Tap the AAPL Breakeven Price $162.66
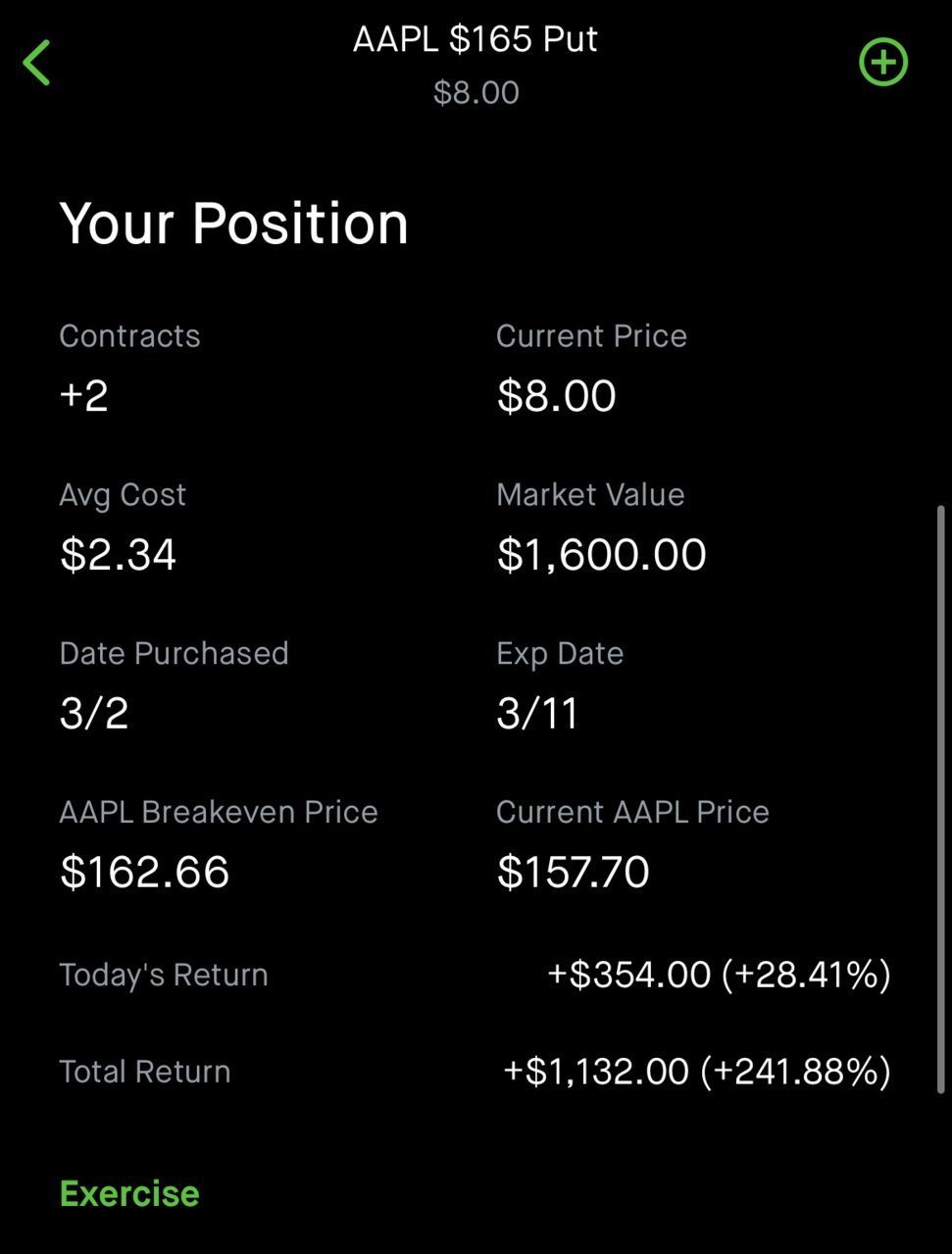The height and width of the screenshot is (1254, 952). pyautogui.click(x=144, y=872)
